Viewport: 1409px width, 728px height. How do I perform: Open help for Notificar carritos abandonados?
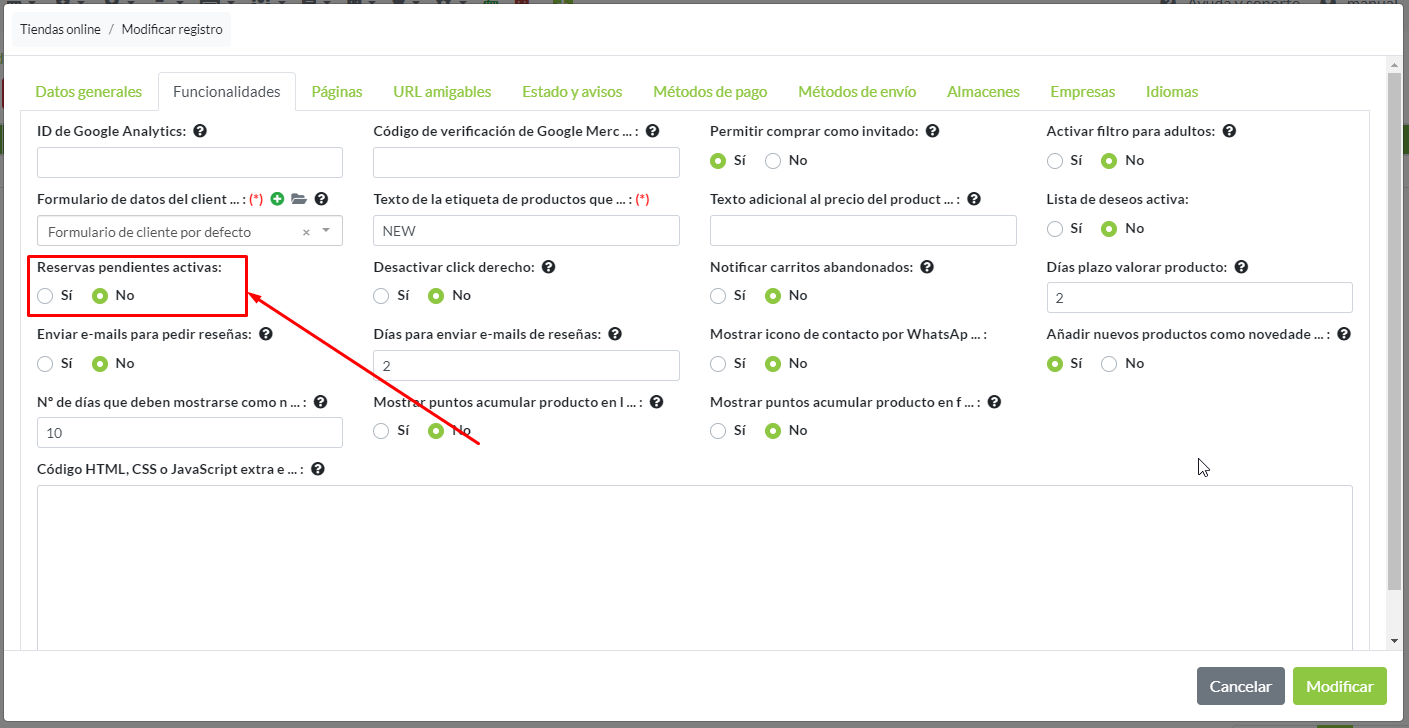click(927, 266)
